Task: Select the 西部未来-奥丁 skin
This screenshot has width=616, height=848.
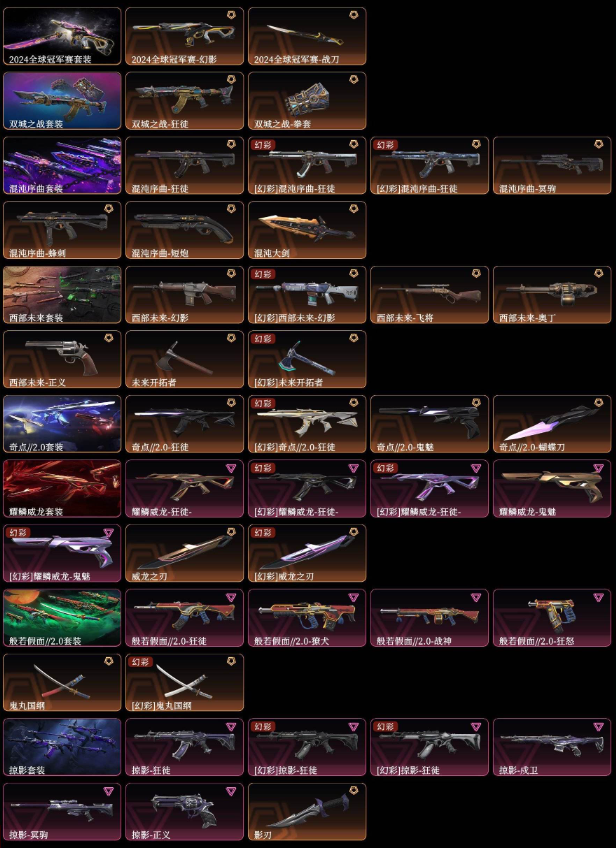Action: click(x=552, y=295)
